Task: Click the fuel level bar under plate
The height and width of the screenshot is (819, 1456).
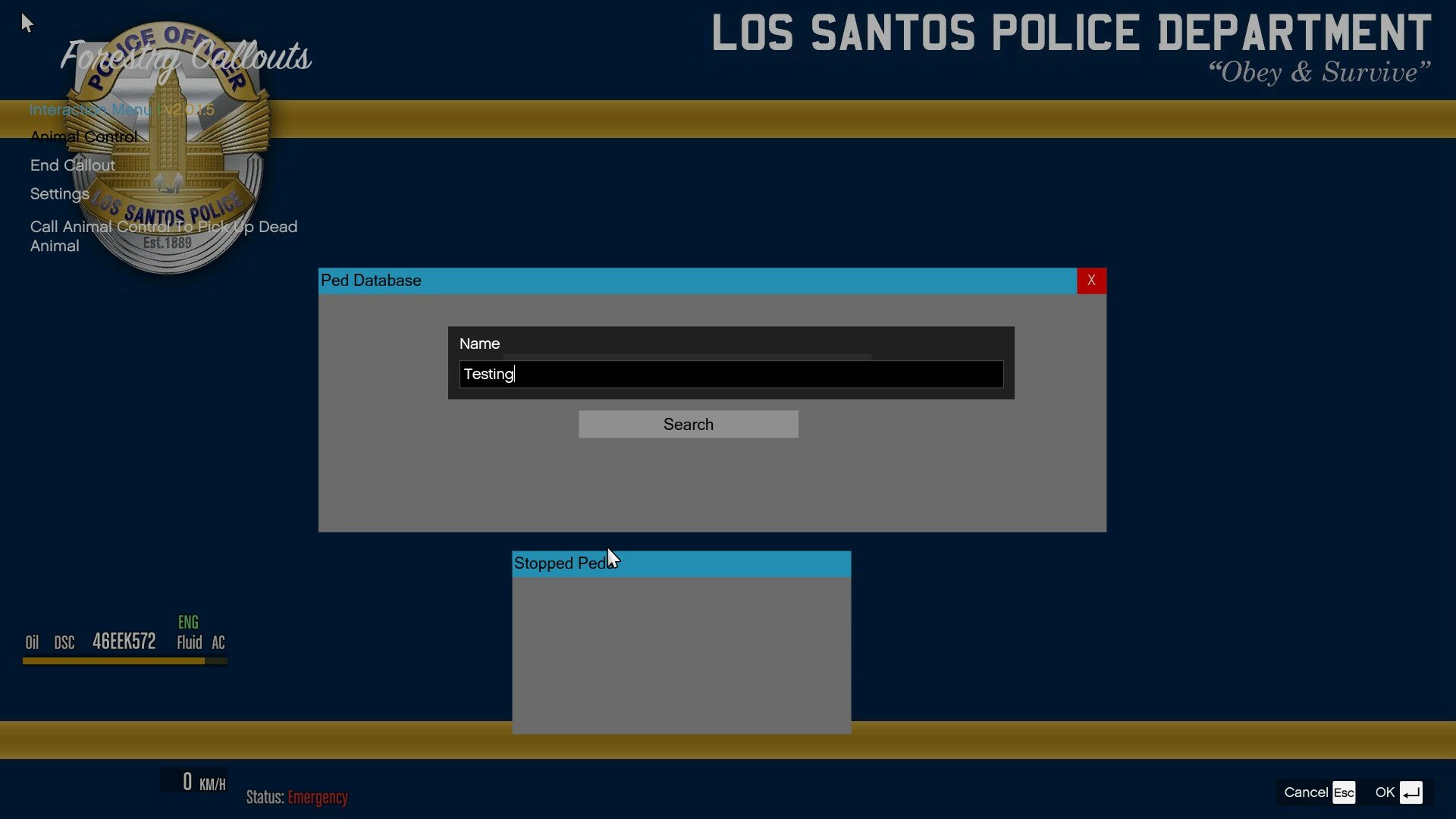Action: (114, 661)
